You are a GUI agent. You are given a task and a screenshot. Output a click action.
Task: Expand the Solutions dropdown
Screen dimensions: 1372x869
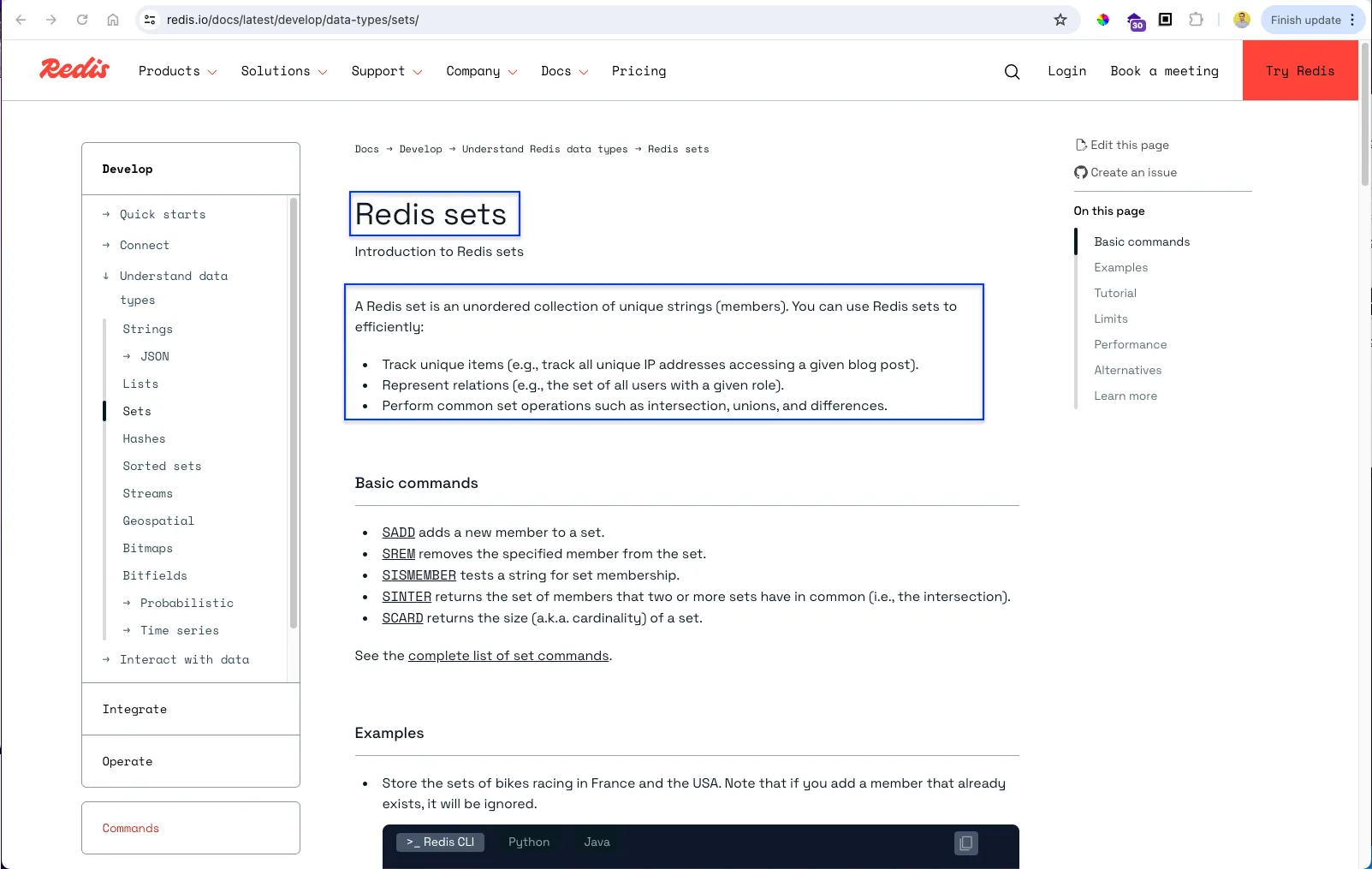(x=284, y=71)
